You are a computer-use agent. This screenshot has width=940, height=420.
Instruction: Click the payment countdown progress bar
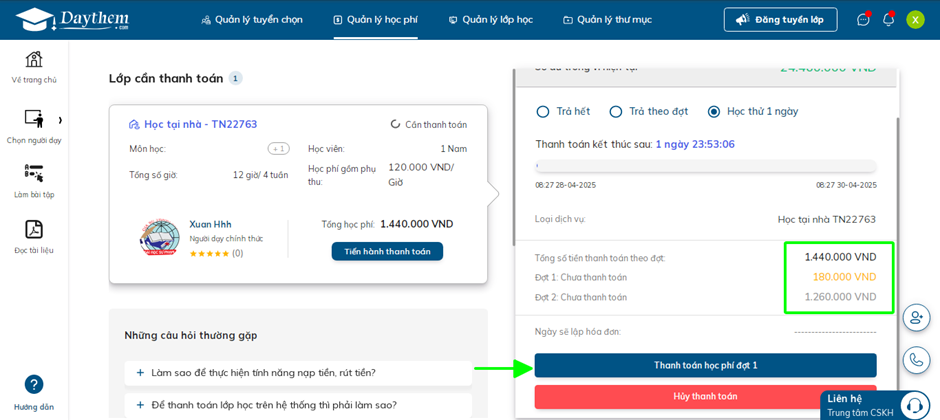pyautogui.click(x=706, y=166)
